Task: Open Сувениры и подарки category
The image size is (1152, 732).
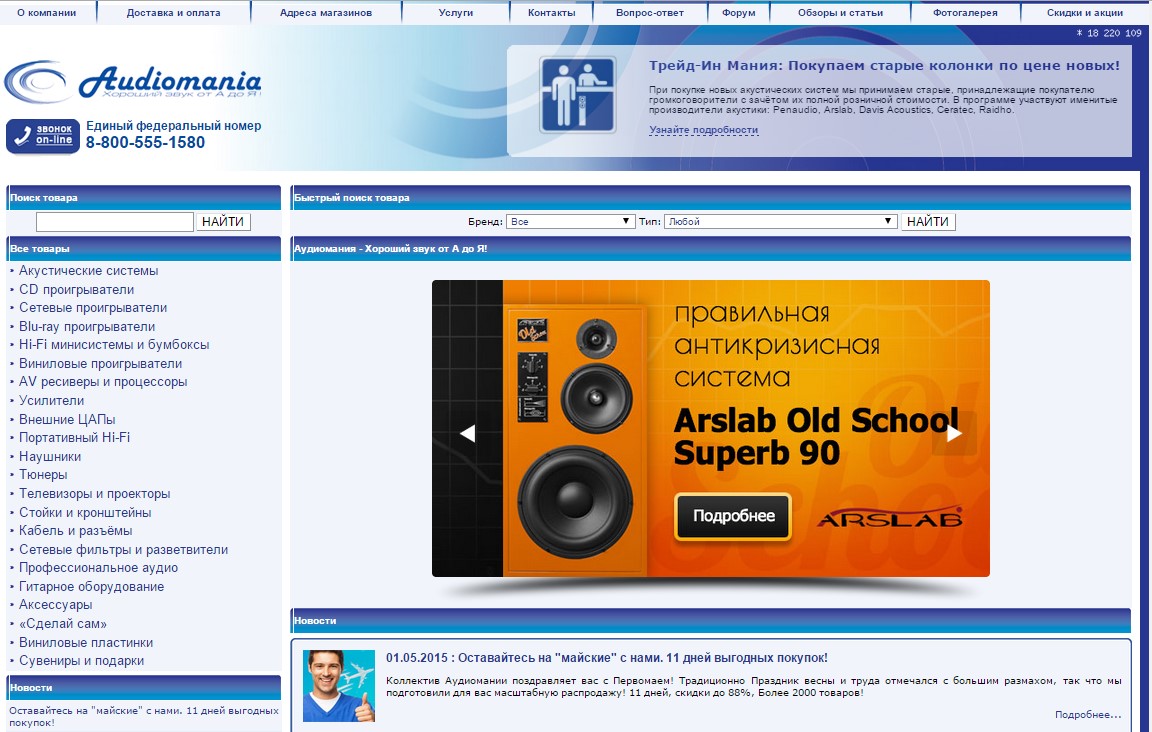Action: click(82, 661)
